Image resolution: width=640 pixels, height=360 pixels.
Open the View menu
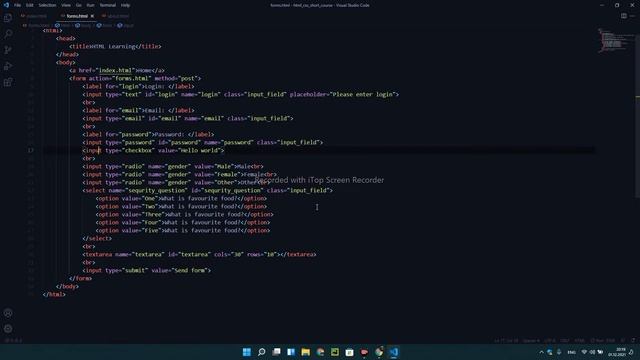66,5
